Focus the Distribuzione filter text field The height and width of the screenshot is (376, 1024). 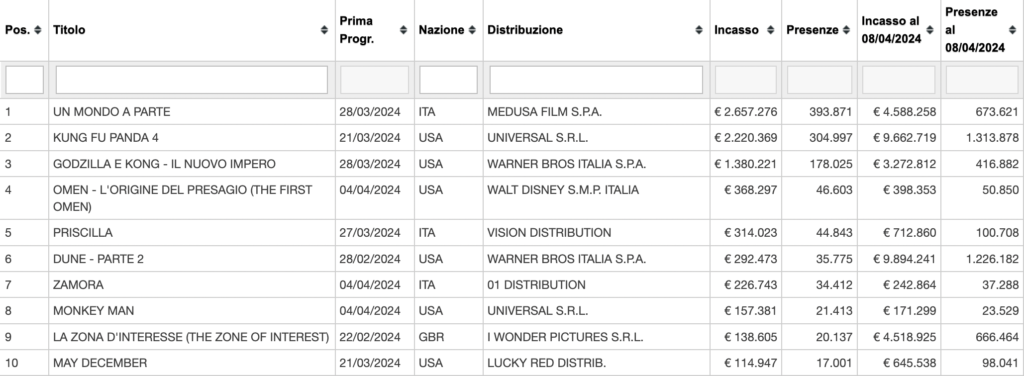(596, 80)
